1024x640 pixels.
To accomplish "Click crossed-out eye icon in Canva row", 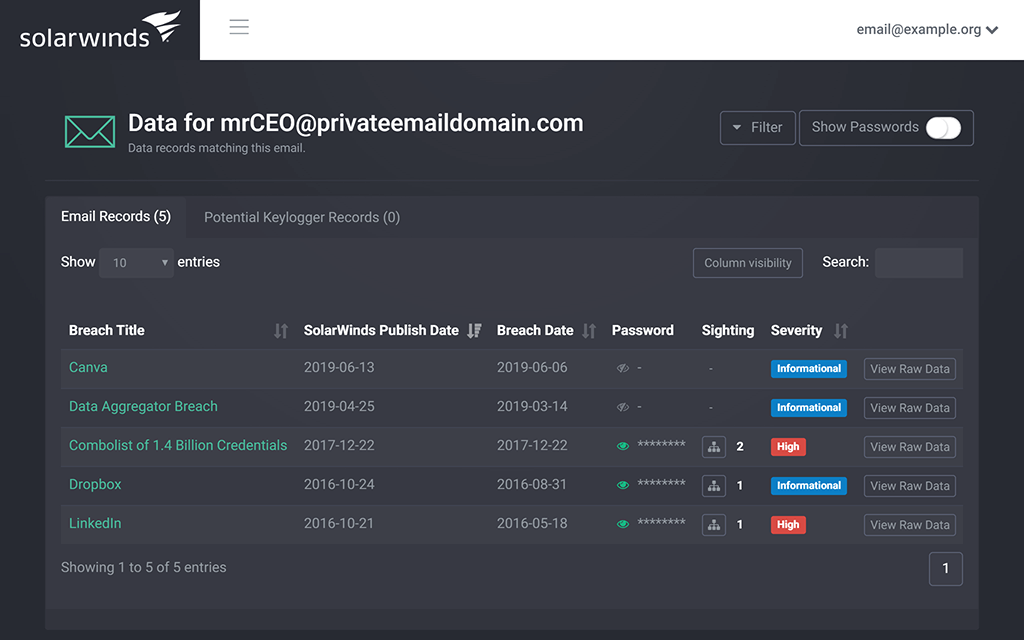I will (623, 368).
